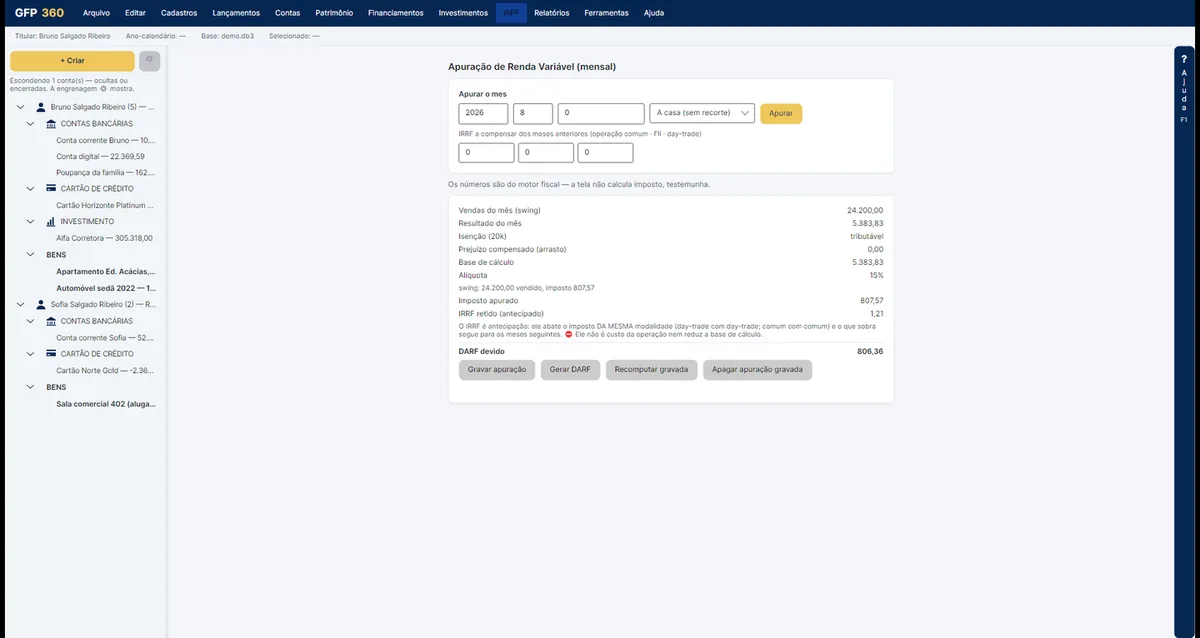Focus the month field showing 8
The image size is (1200, 638).
pyautogui.click(x=533, y=114)
